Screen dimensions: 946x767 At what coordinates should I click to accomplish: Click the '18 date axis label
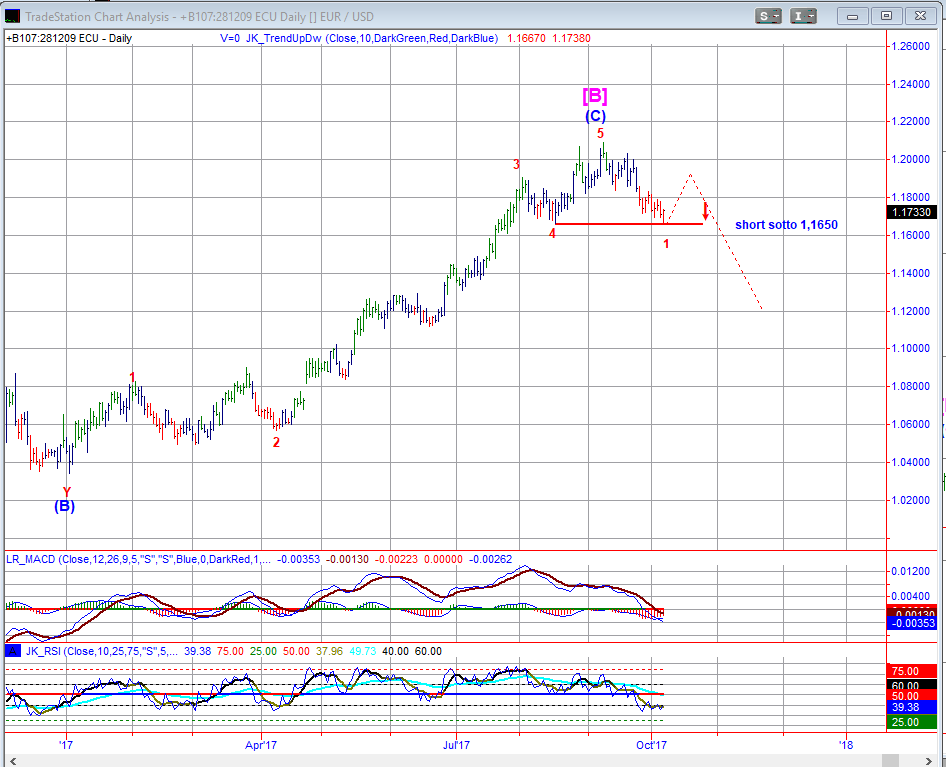[x=846, y=745]
